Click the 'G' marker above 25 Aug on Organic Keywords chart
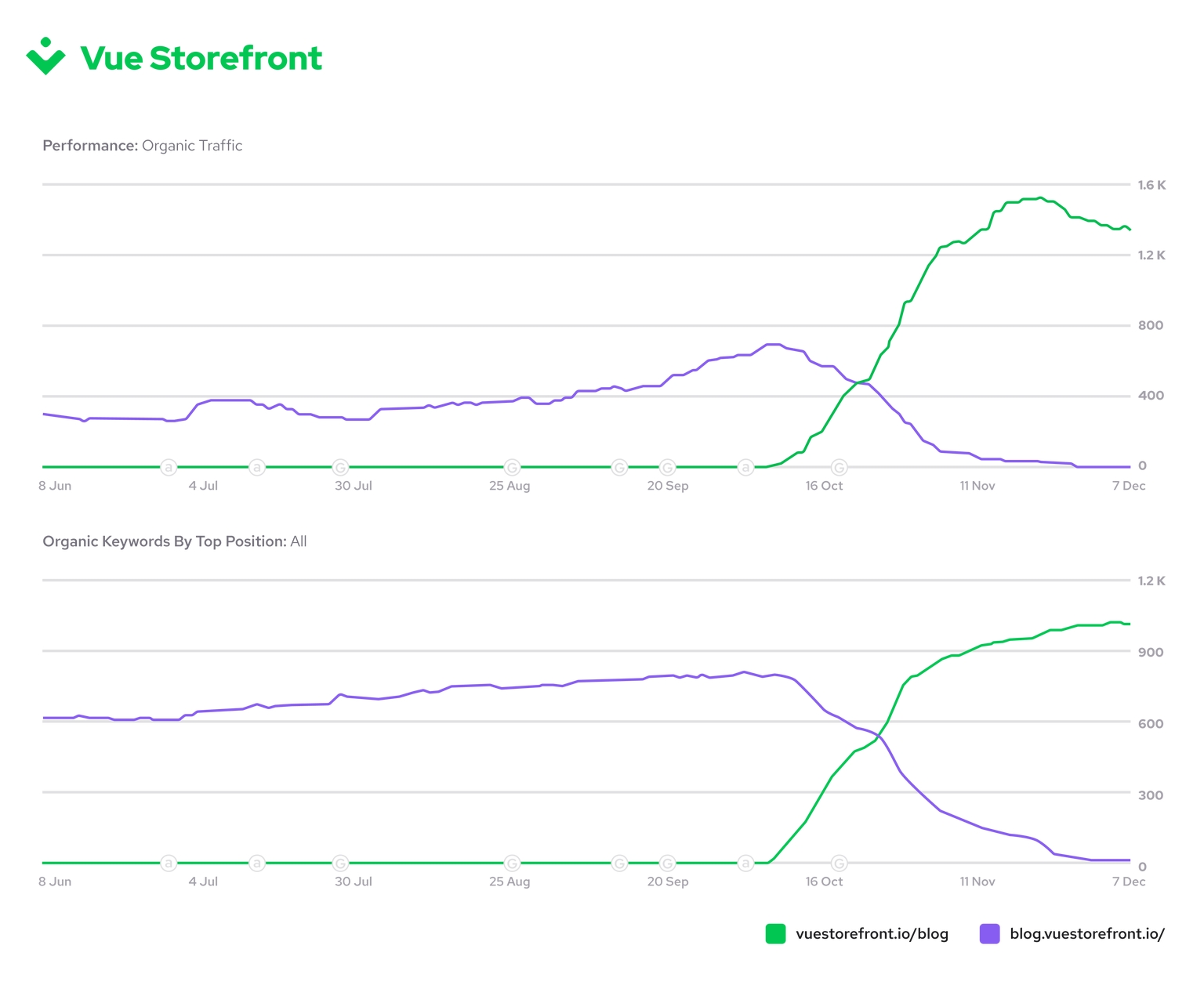The height and width of the screenshot is (992, 1204). click(512, 863)
